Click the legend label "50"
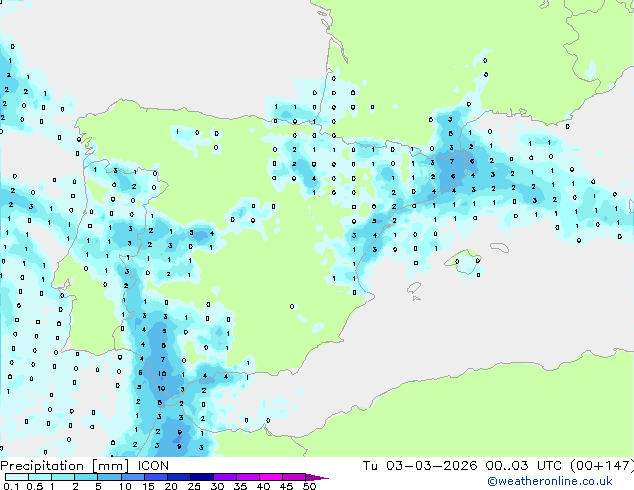 pos(310,486)
